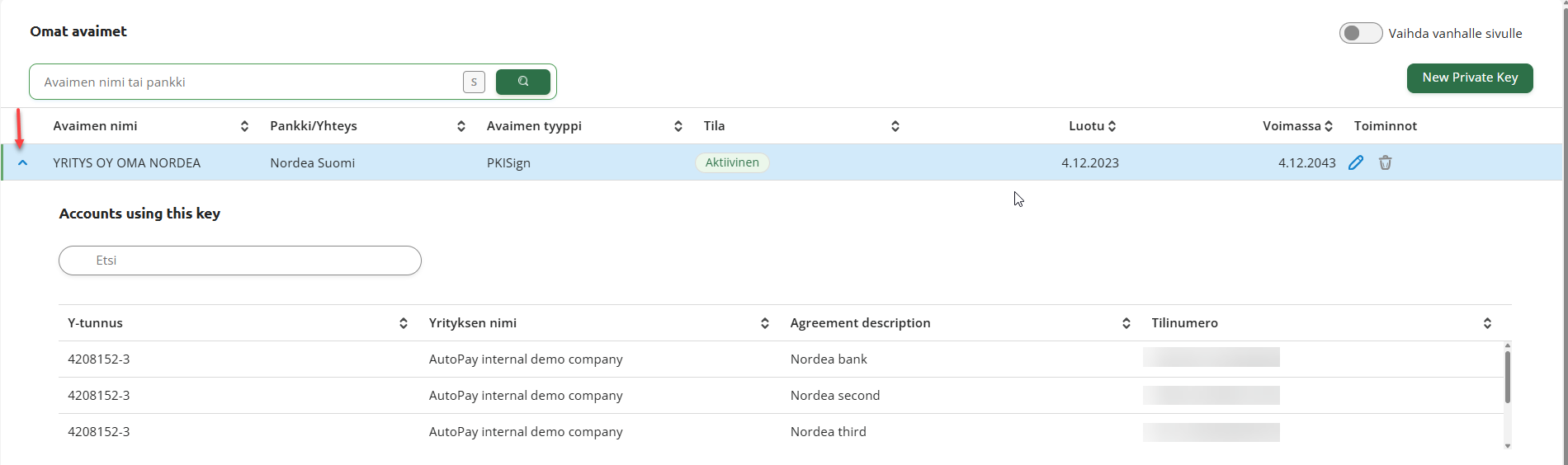Click the New Private Key button
This screenshot has height=465, width=1568.
pos(1469,77)
